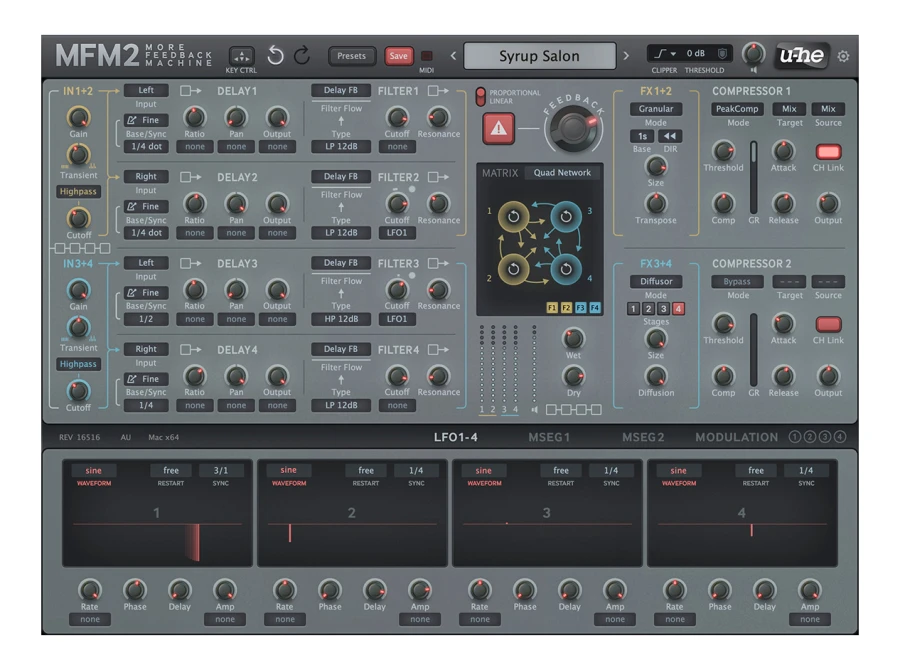Viewport: 900px width, 670px height.
Task: Click the undo arrow icon
Action: pos(276,56)
